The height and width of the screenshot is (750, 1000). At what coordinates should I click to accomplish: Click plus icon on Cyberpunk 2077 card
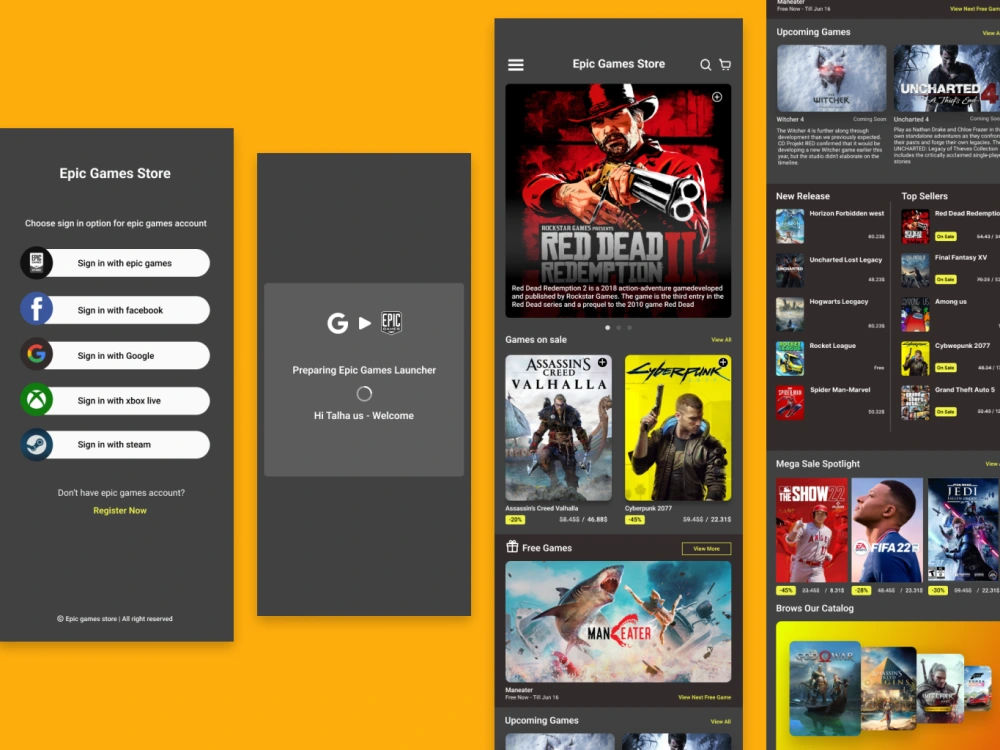tap(723, 362)
